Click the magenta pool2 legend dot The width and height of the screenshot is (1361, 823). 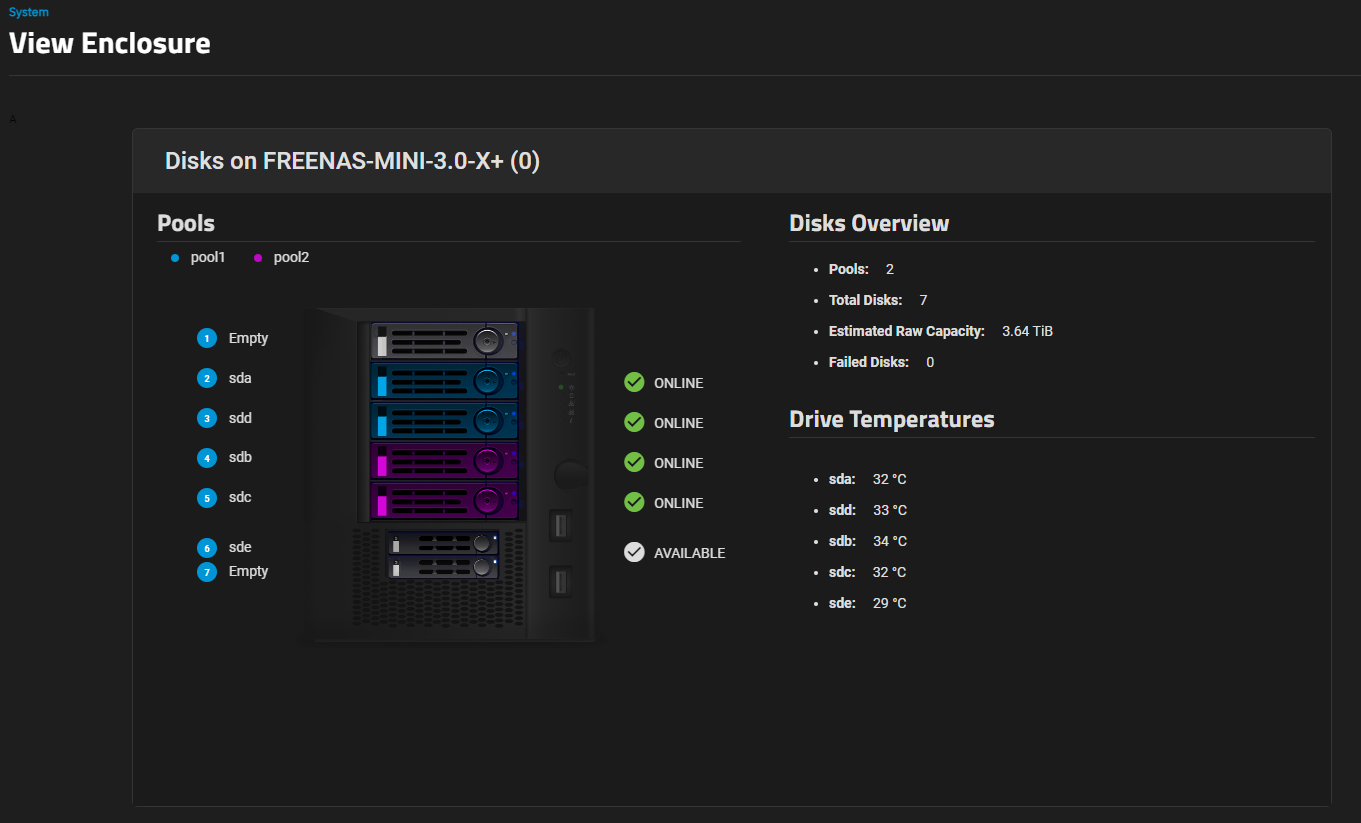258,258
